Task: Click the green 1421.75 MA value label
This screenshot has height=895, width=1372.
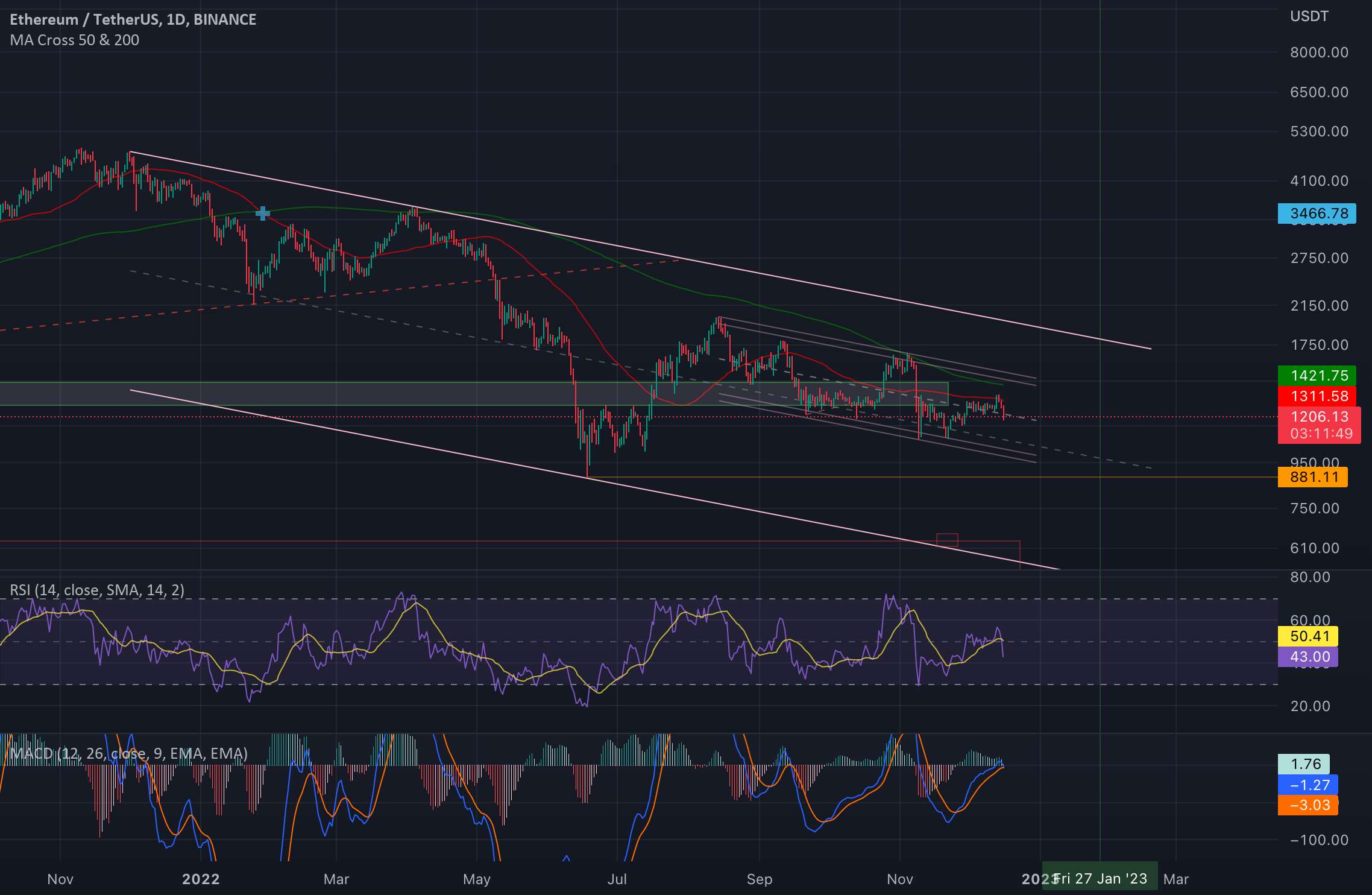Action: pos(1317,376)
